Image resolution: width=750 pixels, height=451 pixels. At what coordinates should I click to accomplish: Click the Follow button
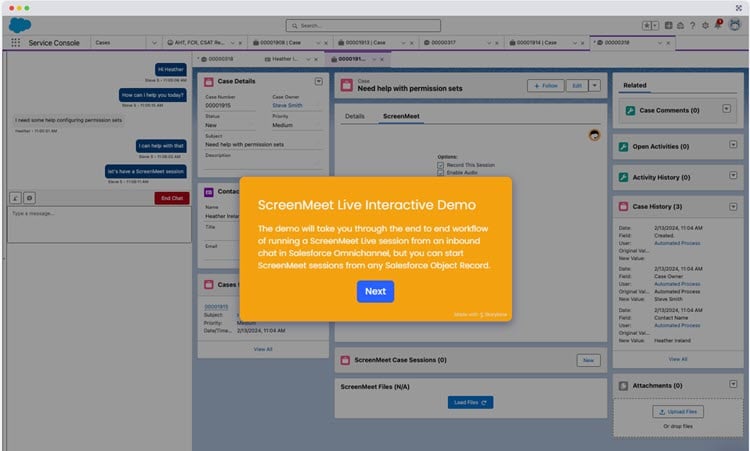point(545,86)
